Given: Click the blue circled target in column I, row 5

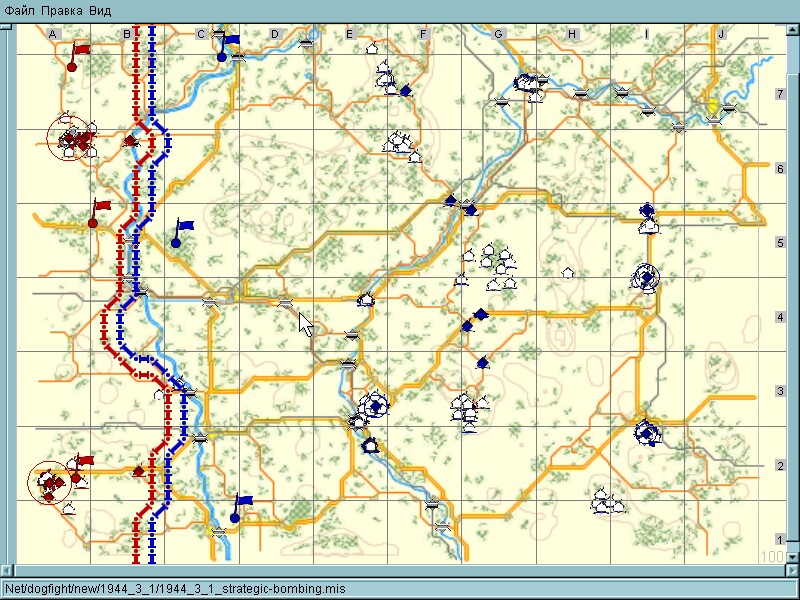Looking at the screenshot, I should 646,279.
